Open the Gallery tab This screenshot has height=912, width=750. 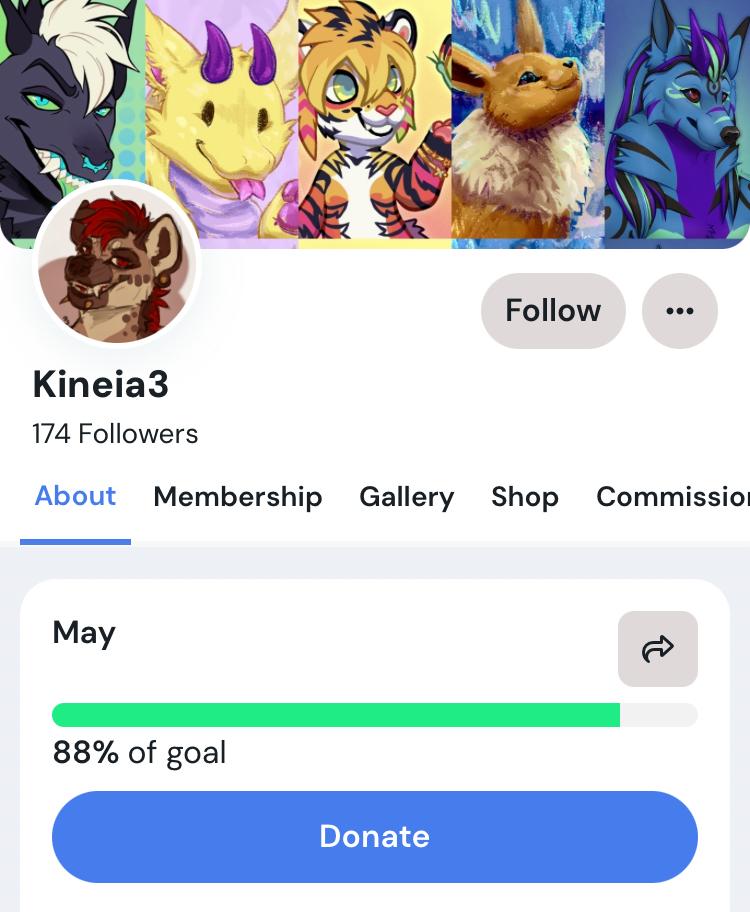[407, 497]
